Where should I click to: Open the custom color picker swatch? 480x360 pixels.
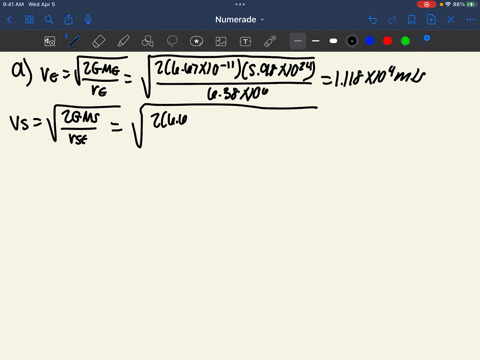coord(423,41)
